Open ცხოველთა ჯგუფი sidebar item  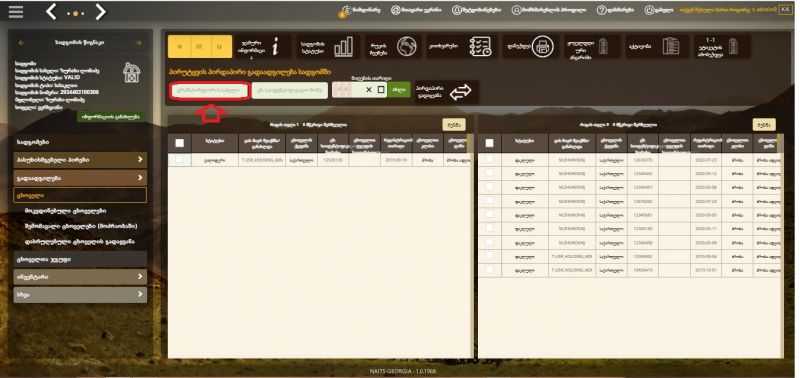coord(80,259)
